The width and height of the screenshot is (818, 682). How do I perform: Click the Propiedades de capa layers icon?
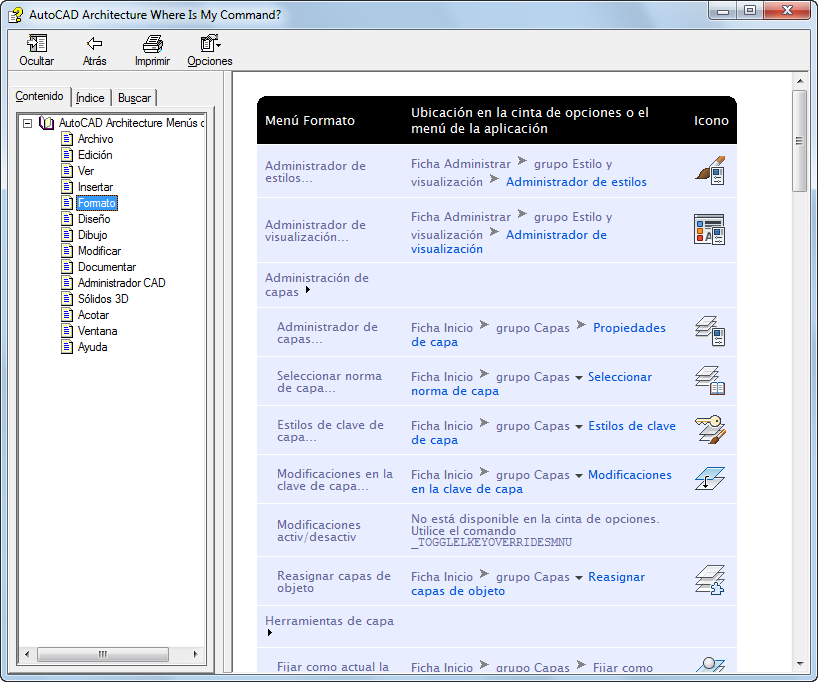[x=709, y=330]
